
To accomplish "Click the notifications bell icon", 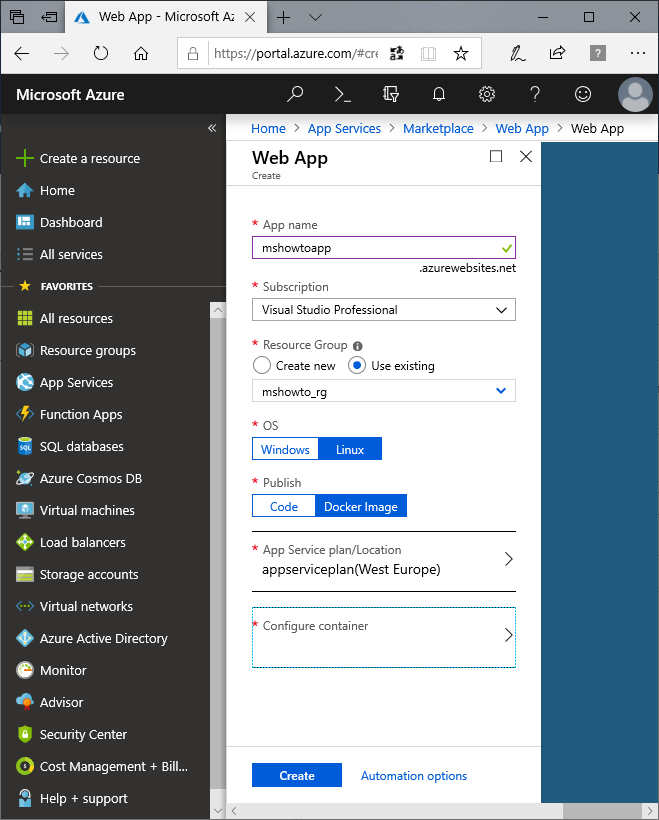I will tap(439, 95).
